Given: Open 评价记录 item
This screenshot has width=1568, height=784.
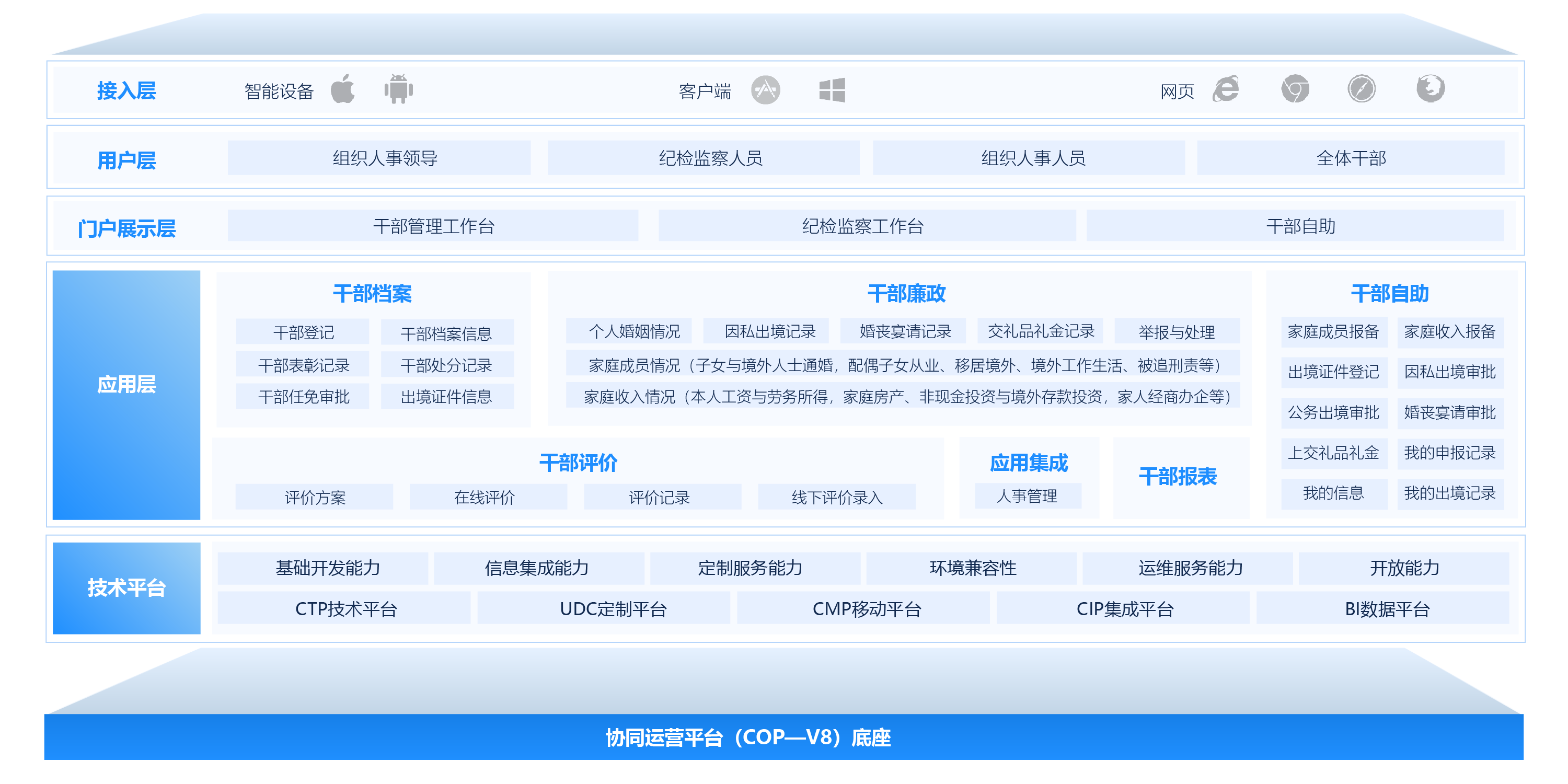Looking at the screenshot, I should coord(663,497).
